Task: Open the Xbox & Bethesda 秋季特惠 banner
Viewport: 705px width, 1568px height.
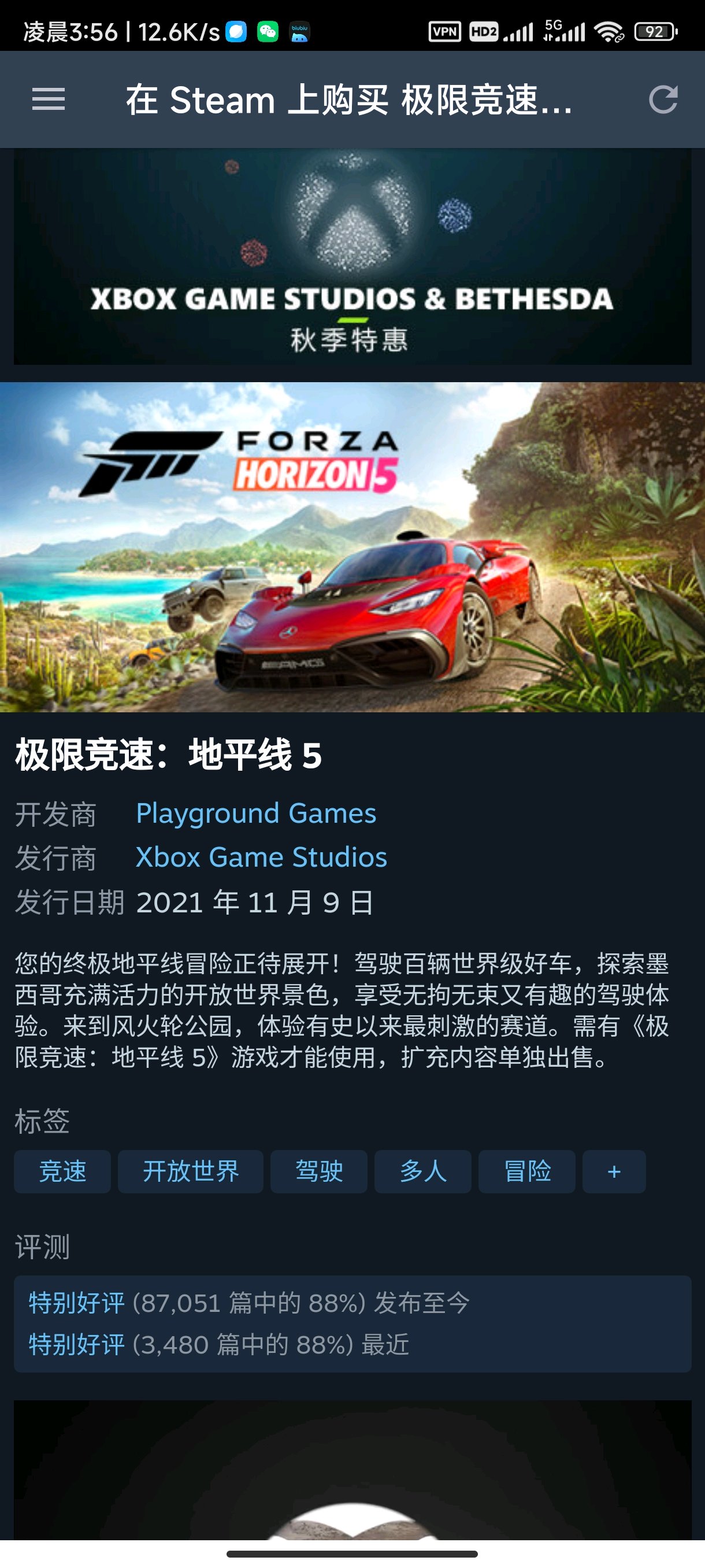Action: click(353, 257)
